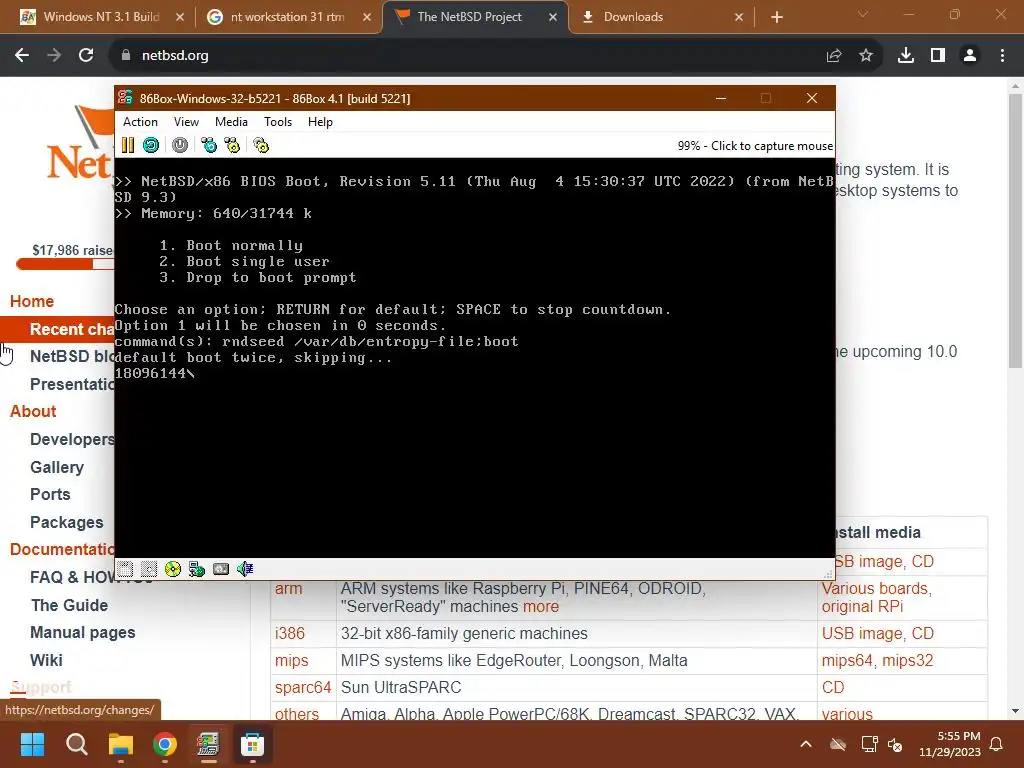Open Chrome from taskbar
The height and width of the screenshot is (768, 1024).
click(x=165, y=744)
